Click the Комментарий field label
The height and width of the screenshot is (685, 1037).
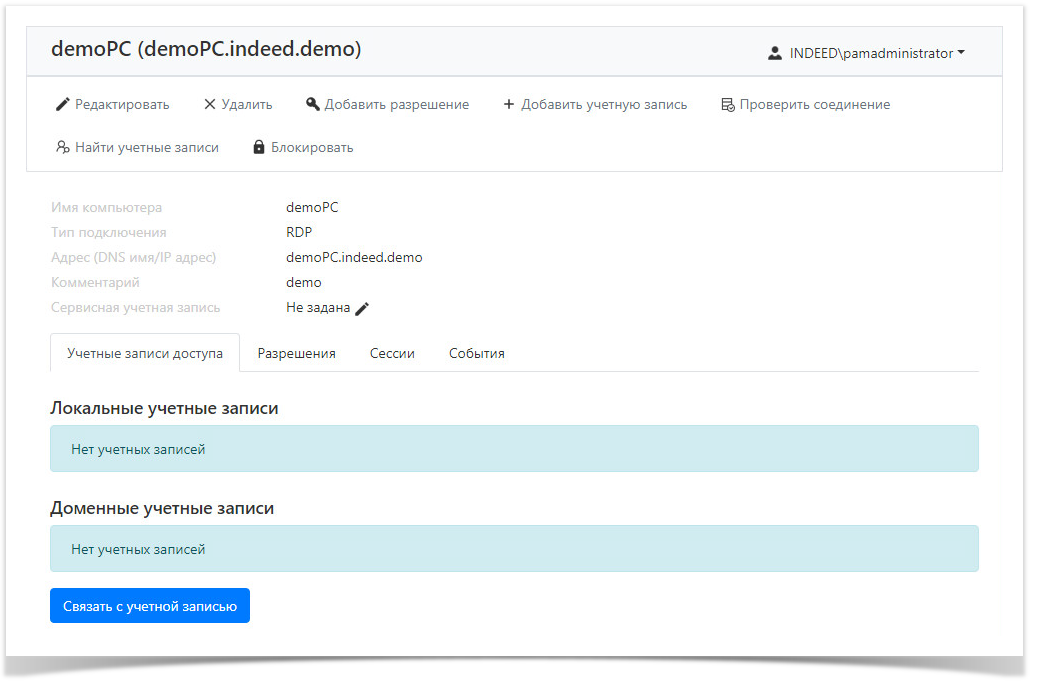coord(95,282)
